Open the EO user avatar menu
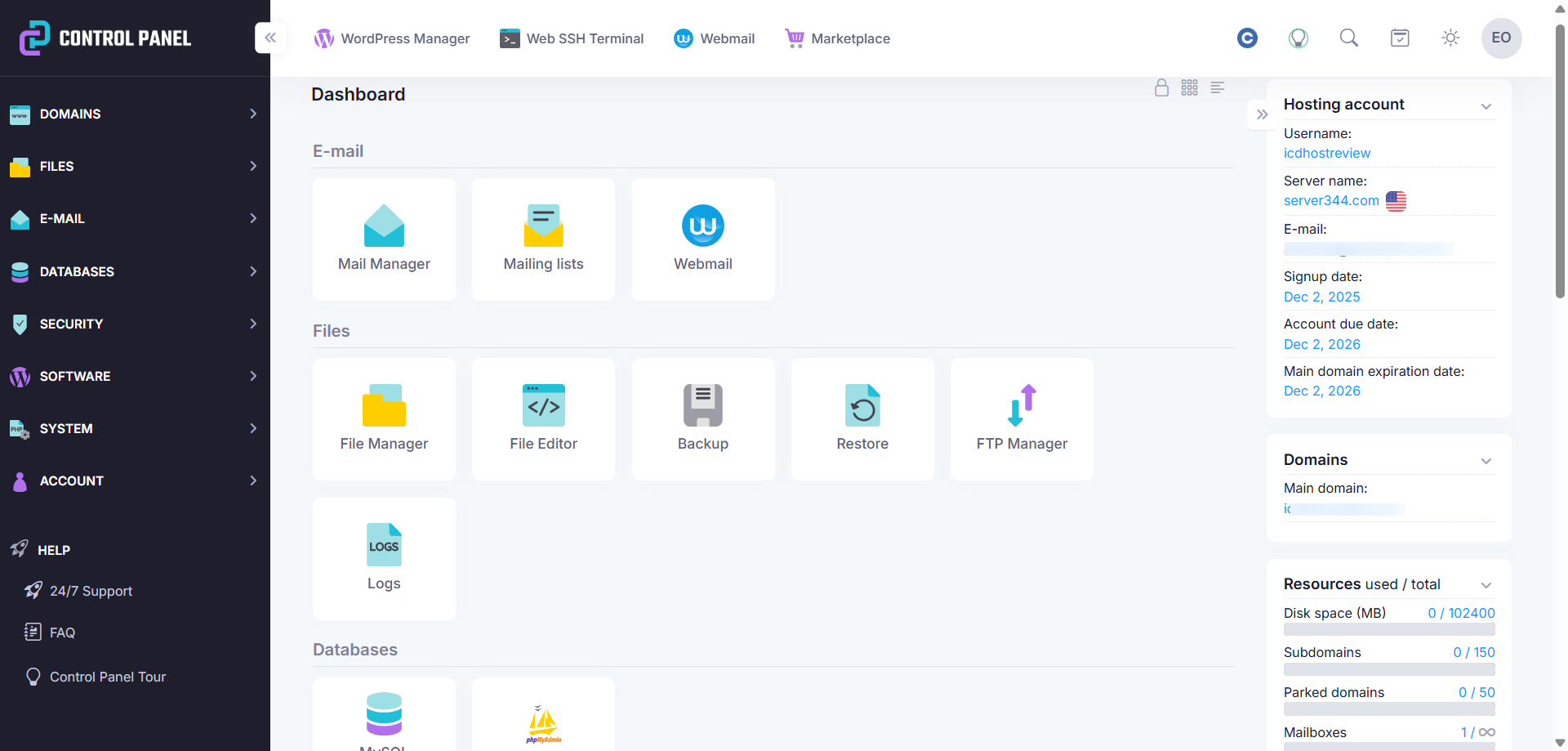 click(x=1501, y=38)
